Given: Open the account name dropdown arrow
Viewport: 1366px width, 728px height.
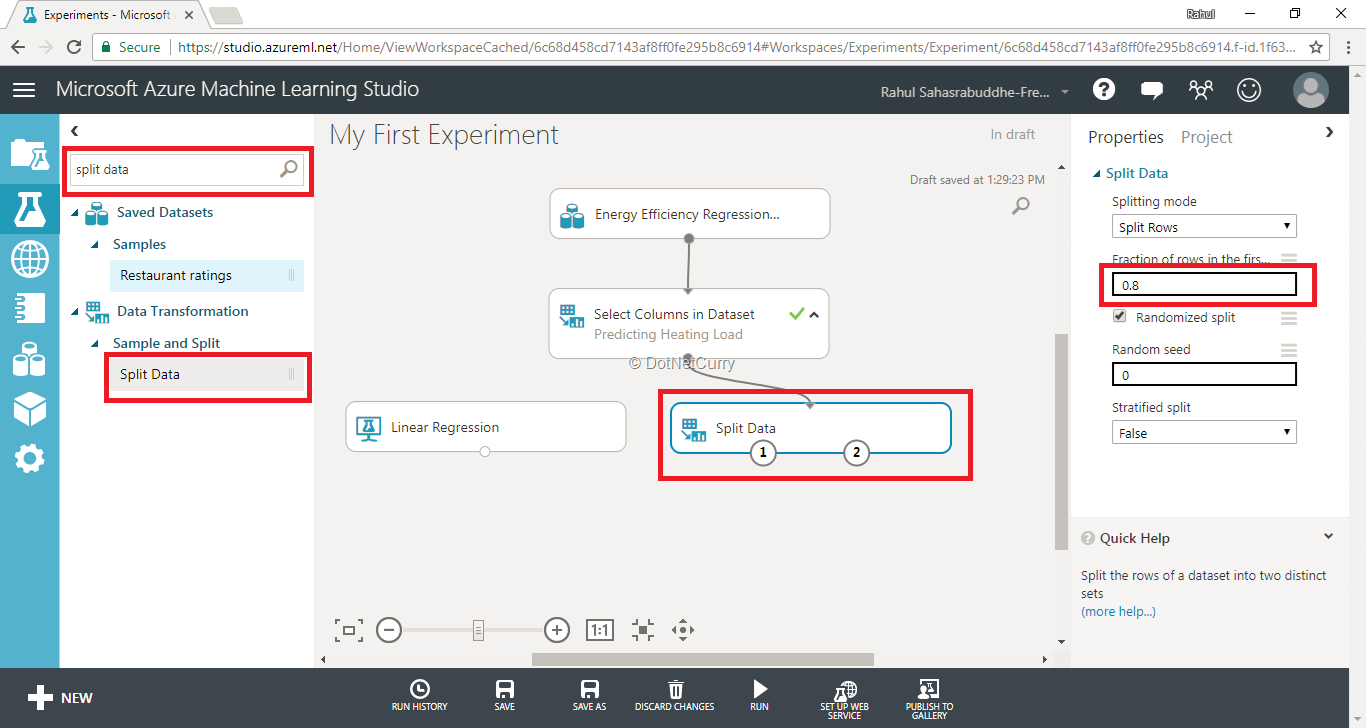Looking at the screenshot, I should 1065,92.
